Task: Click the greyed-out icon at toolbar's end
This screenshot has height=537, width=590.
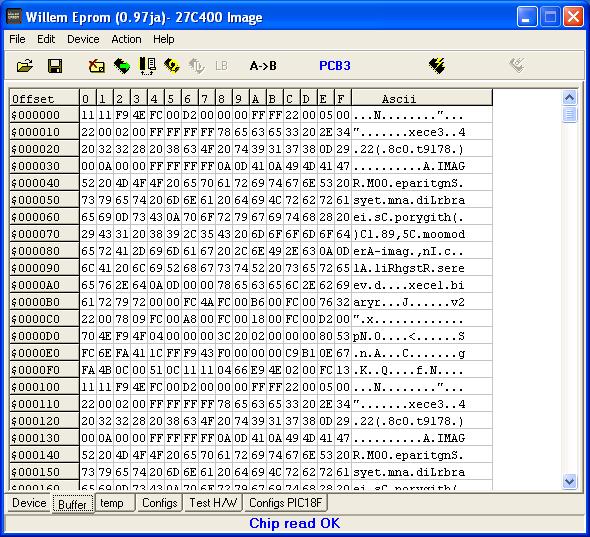Action: pyautogui.click(x=517, y=66)
